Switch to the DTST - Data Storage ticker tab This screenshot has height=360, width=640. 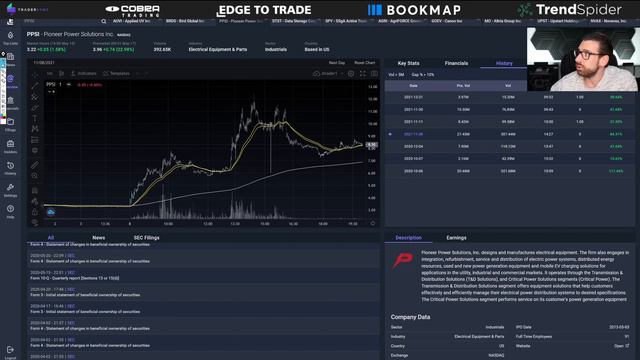[x=294, y=21]
